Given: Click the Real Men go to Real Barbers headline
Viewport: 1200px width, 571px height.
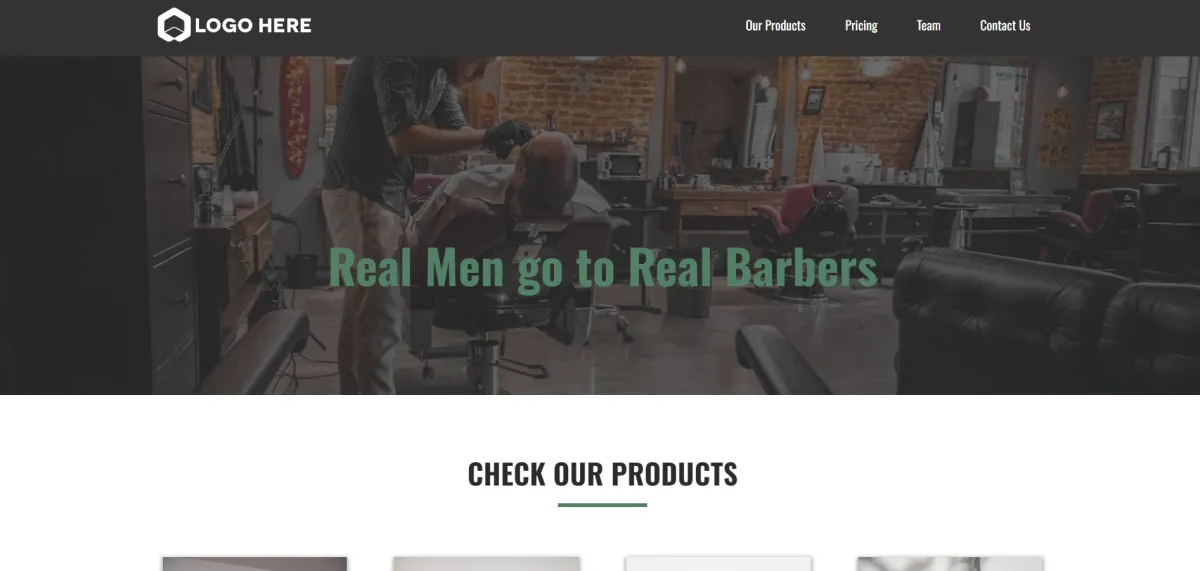Looking at the screenshot, I should [603, 268].
